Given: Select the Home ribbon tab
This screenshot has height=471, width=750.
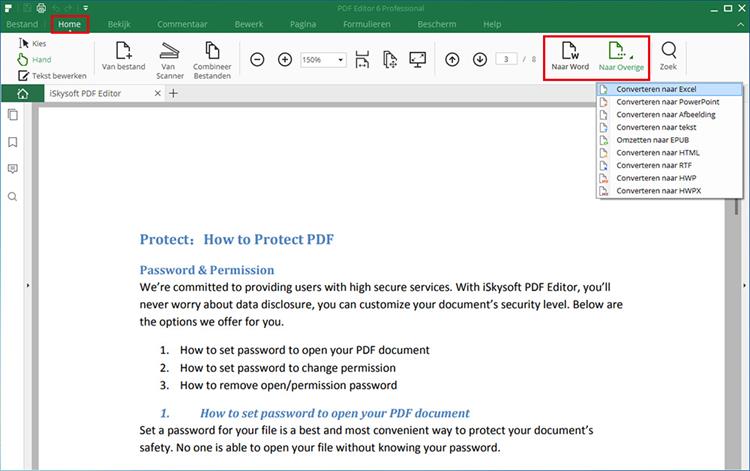Looking at the screenshot, I should pyautogui.click(x=70, y=24).
